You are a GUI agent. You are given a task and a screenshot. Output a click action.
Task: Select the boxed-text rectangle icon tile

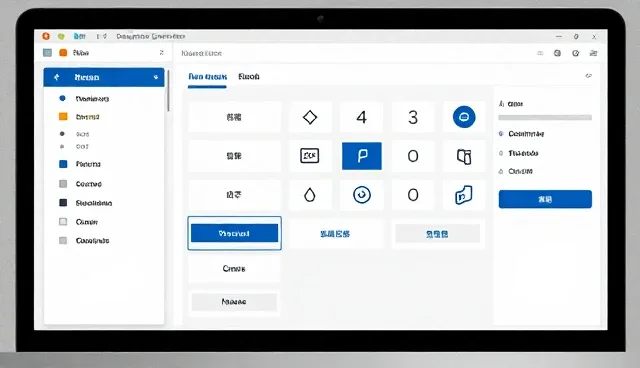[x=310, y=155]
